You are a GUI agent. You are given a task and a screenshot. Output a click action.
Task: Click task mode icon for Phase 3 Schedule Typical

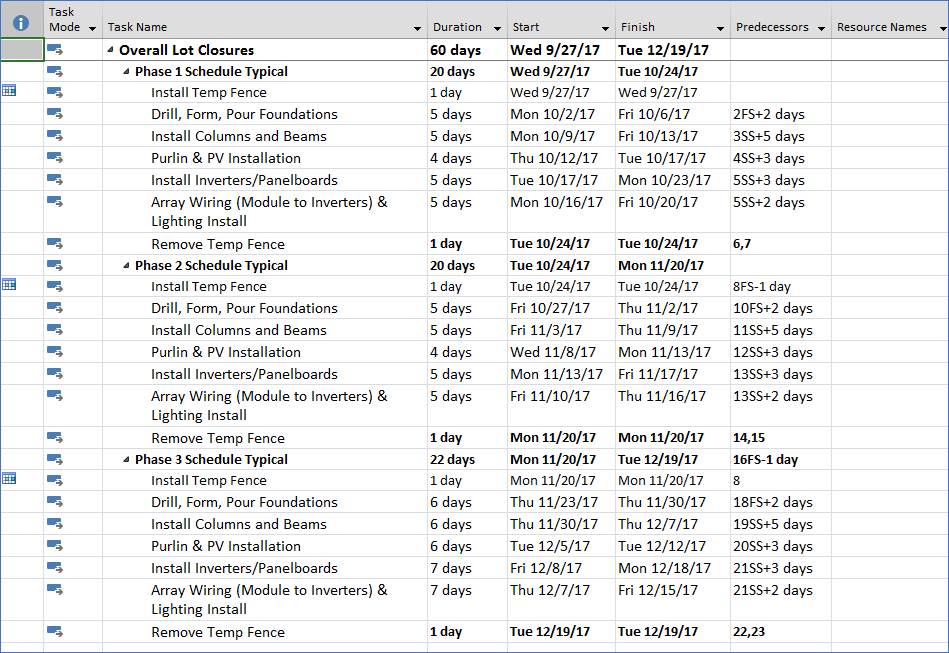[x=55, y=459]
